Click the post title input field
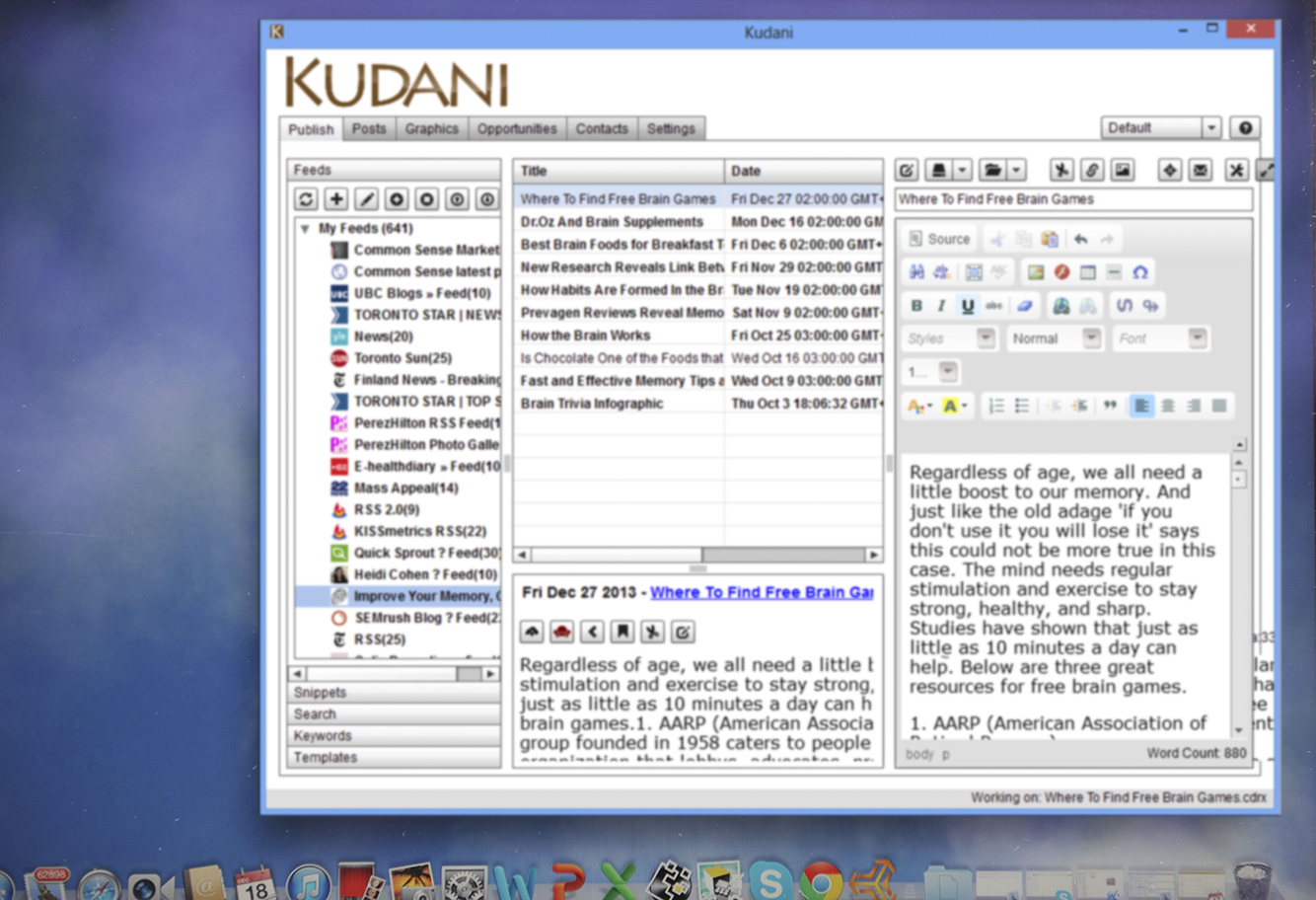Viewport: 1316px width, 900px height. coord(1074,199)
